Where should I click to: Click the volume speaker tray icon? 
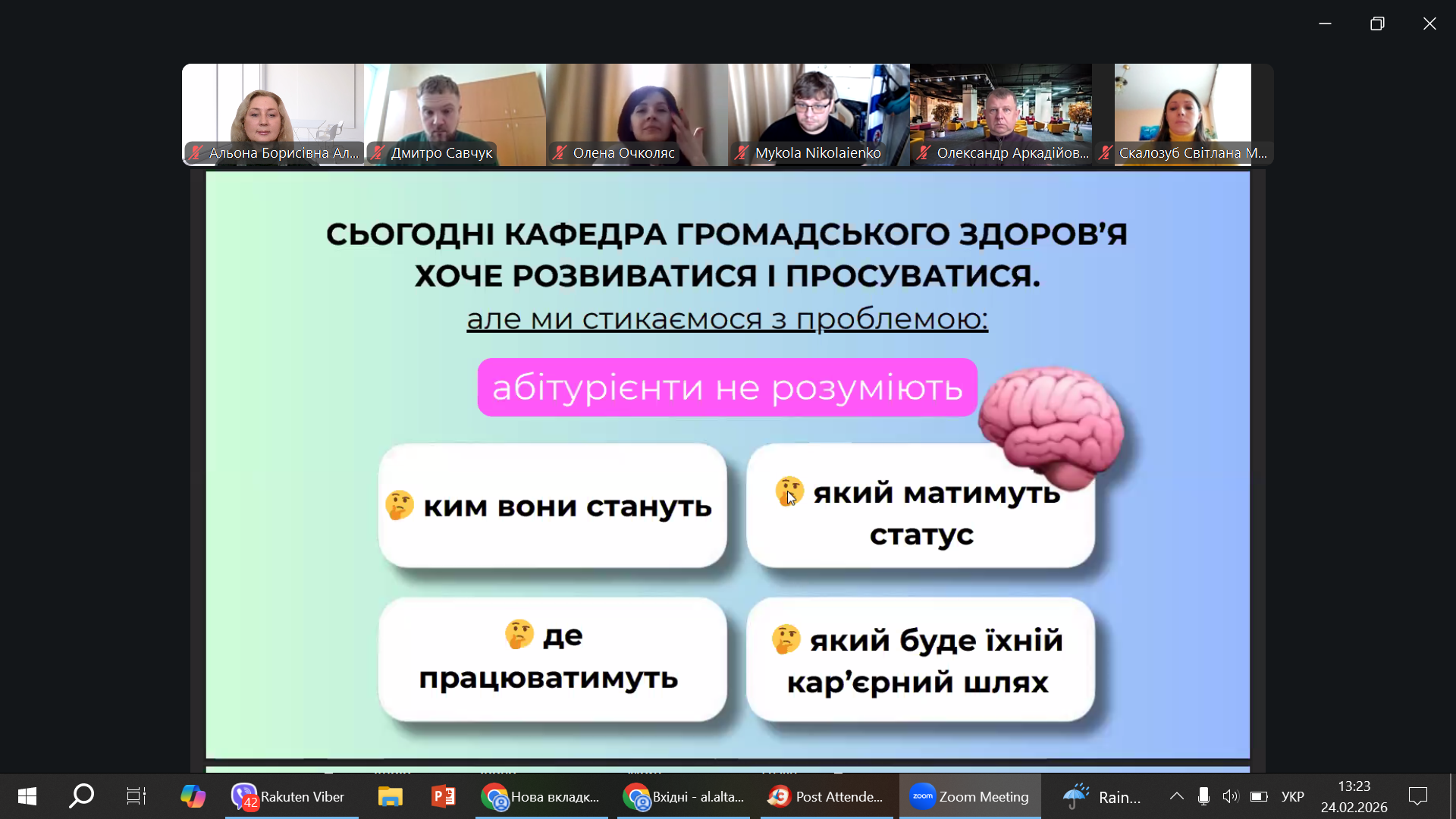pos(1230,796)
